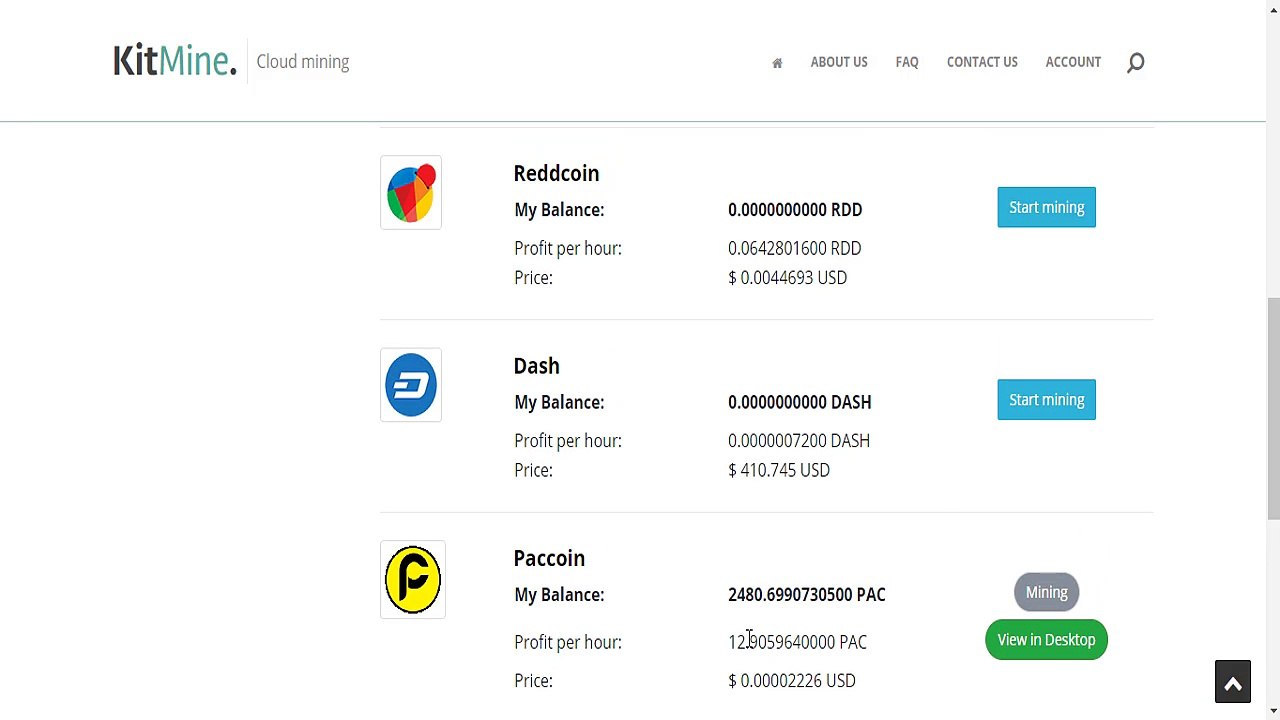Click the page vertical scrollbar thumb
1280x720 pixels.
[1273, 408]
